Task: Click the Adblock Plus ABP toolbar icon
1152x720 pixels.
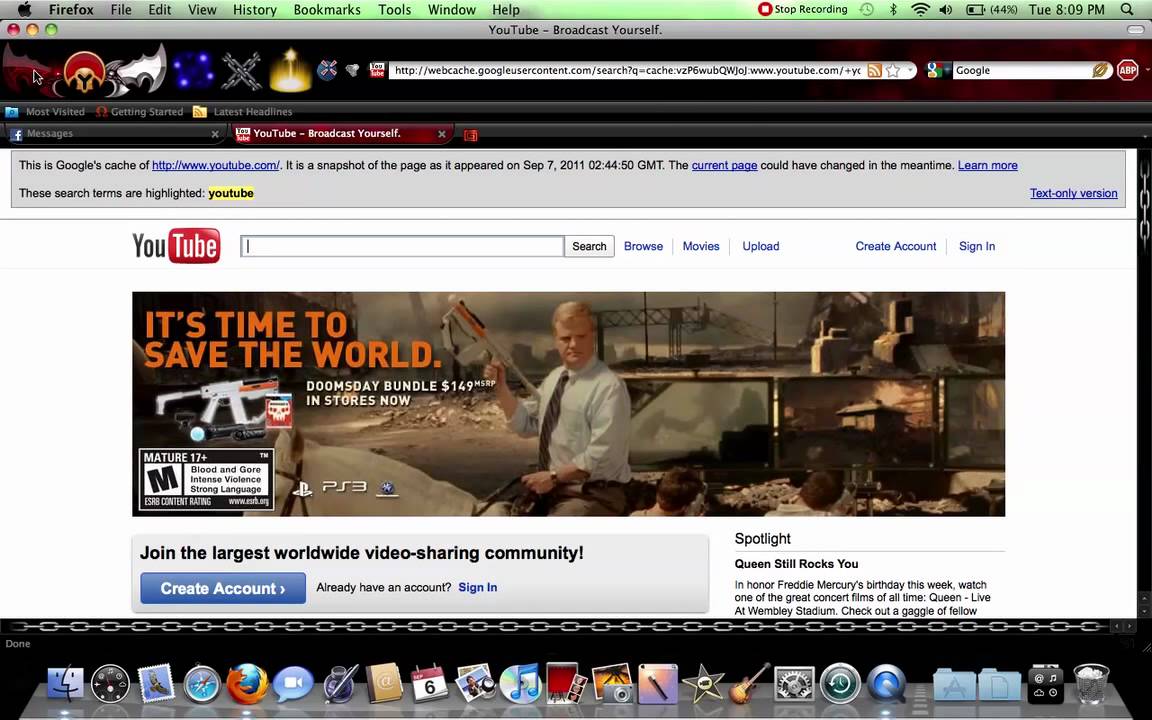Action: [x=1127, y=70]
